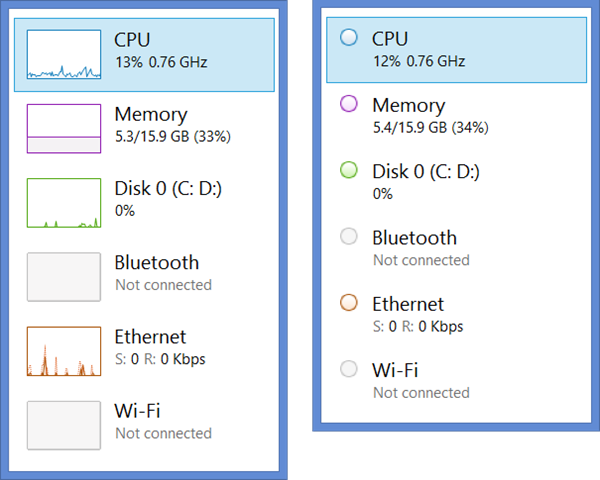Select the purple Memory circle icon
This screenshot has width=600, height=480.
pos(349,104)
